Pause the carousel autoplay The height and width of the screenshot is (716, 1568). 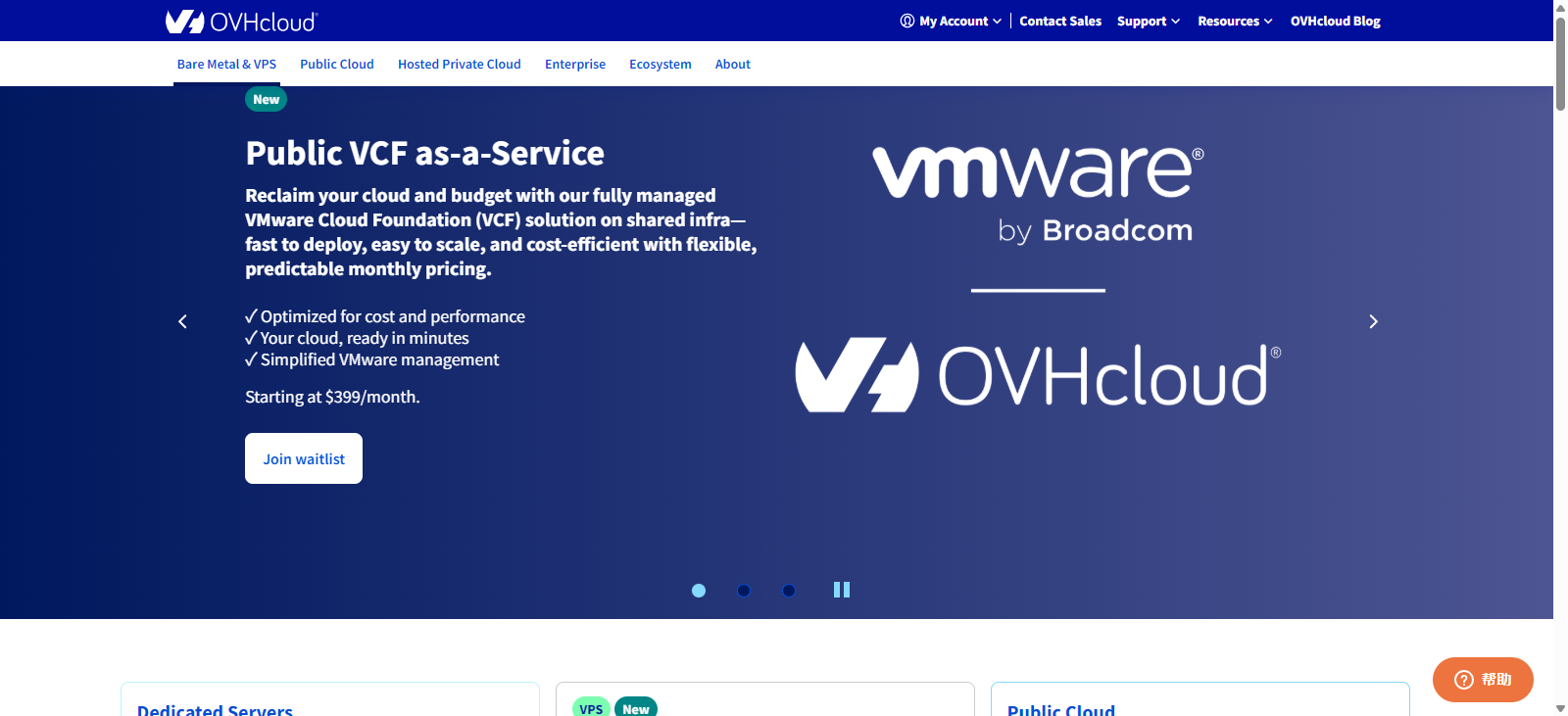coord(842,590)
